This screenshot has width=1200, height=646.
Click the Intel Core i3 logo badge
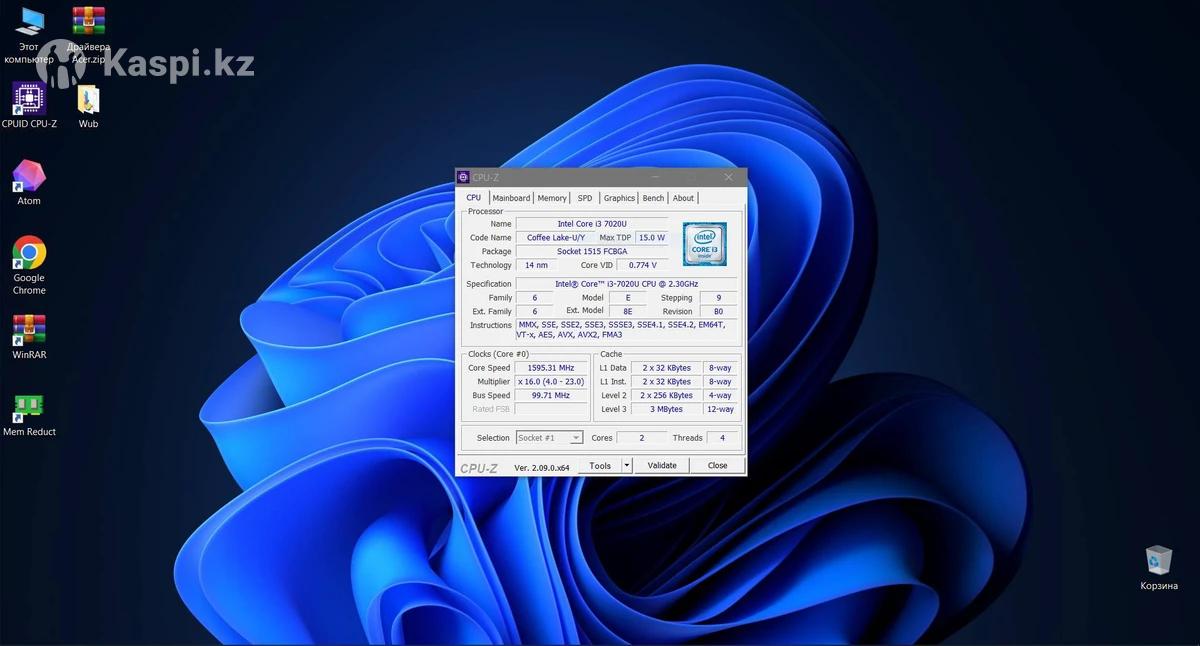tap(705, 244)
